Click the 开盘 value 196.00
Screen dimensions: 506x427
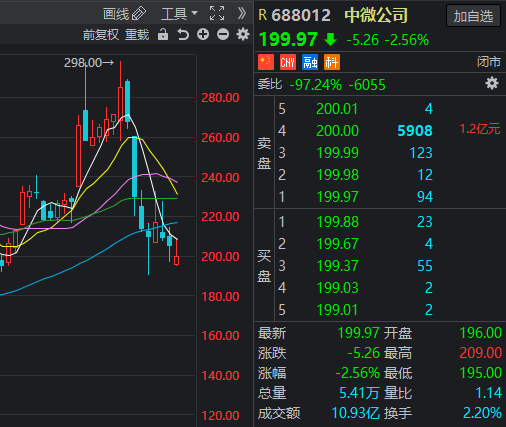[x=480, y=333]
